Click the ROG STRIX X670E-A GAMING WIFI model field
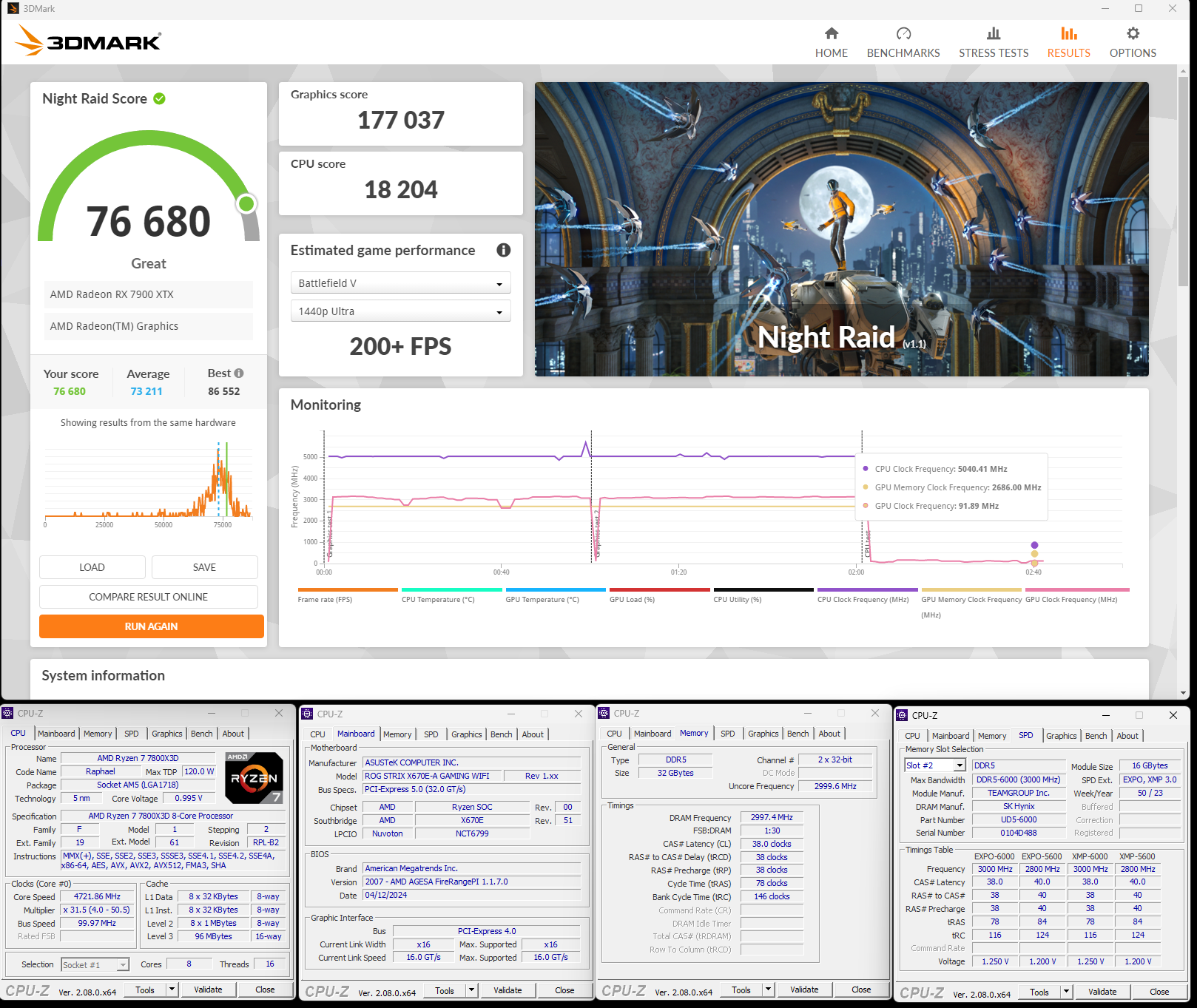The image size is (1197, 1008). (432, 776)
